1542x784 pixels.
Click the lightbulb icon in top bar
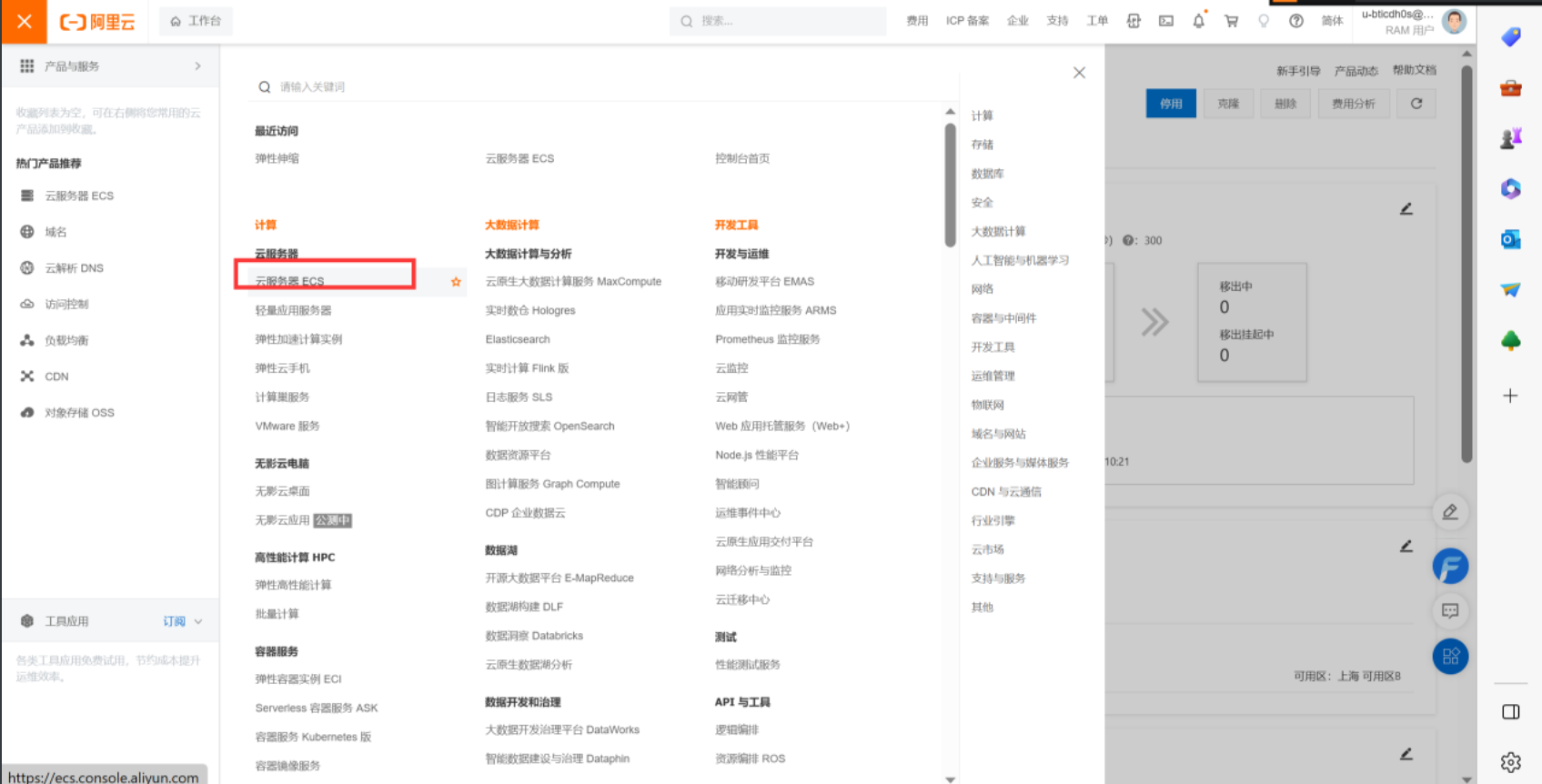pos(1264,21)
